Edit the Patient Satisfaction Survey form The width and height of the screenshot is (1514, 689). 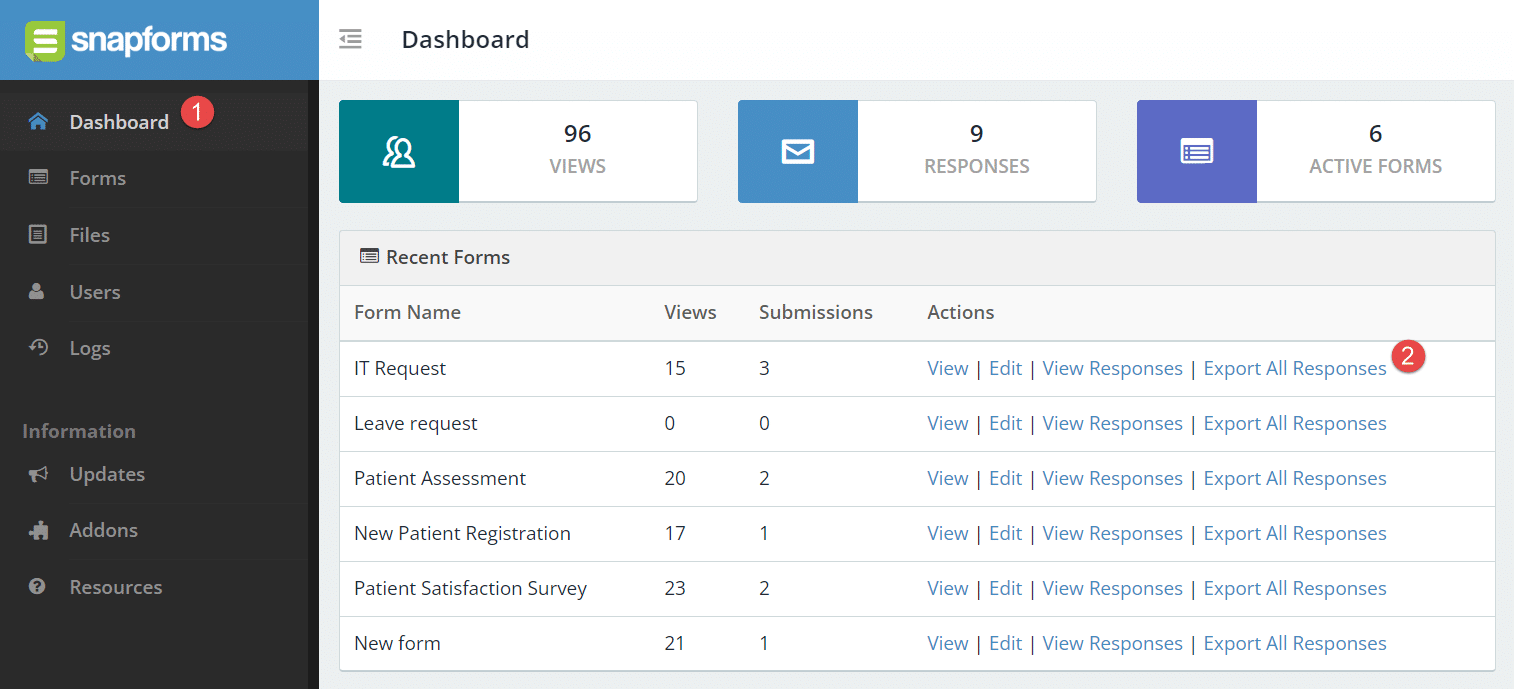click(1005, 588)
